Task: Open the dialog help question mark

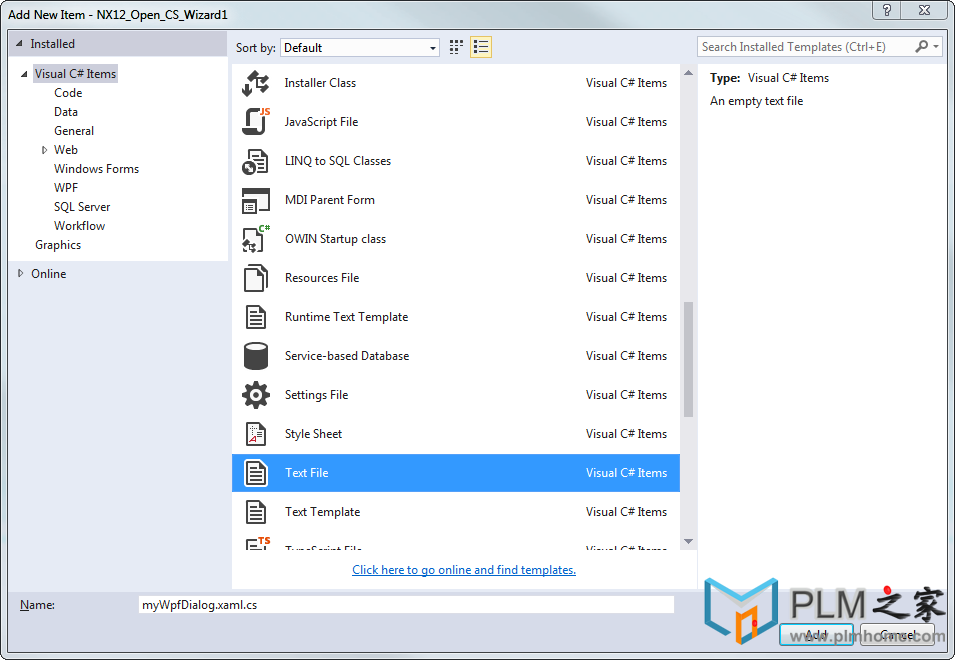Action: 887,10
